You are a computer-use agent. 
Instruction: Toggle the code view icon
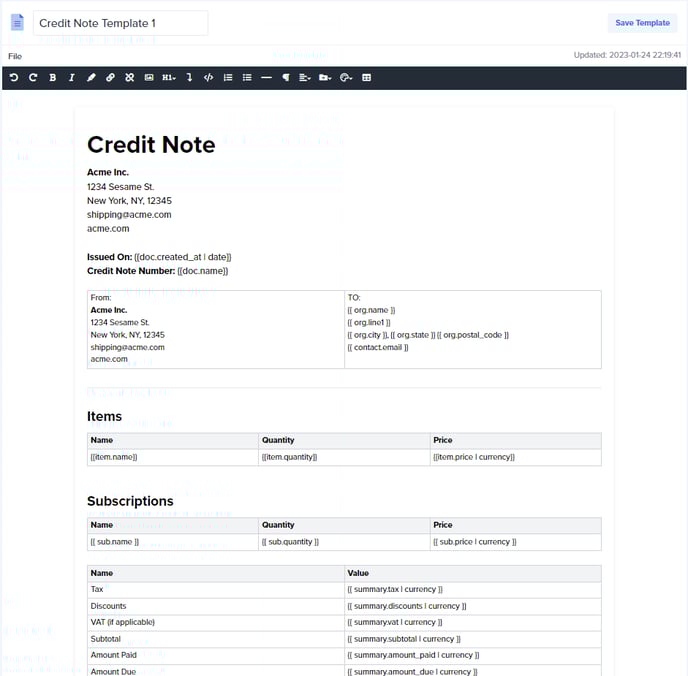(208, 78)
